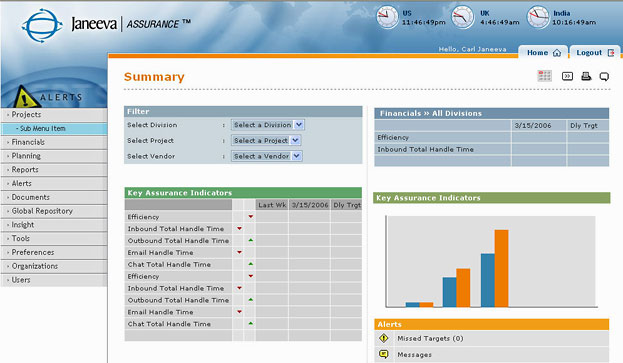Image resolution: width=623 pixels, height=363 pixels.
Task: Click the Financials » All Divisions header
Action: pos(491,113)
